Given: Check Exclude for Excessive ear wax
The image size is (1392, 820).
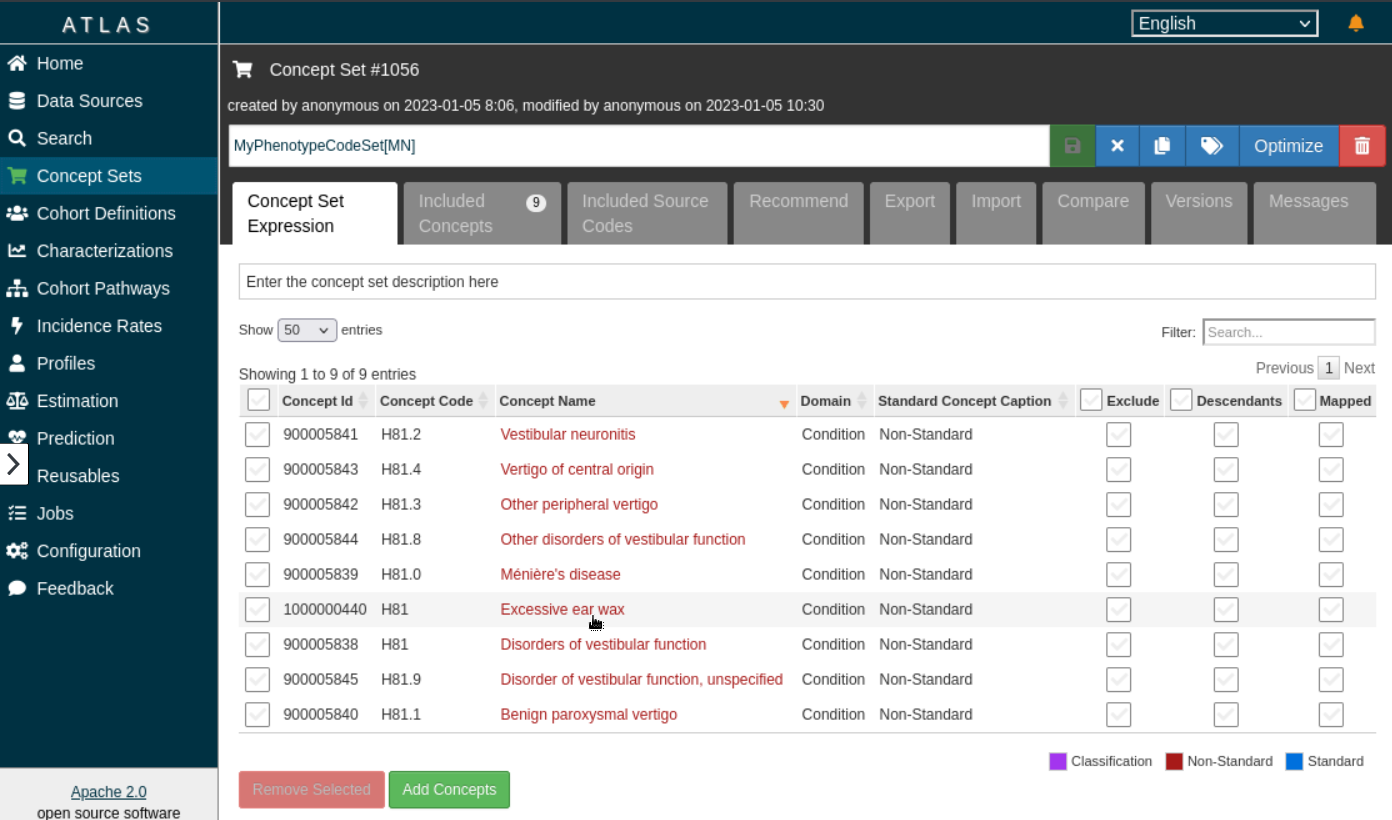Looking at the screenshot, I should pos(1118,610).
